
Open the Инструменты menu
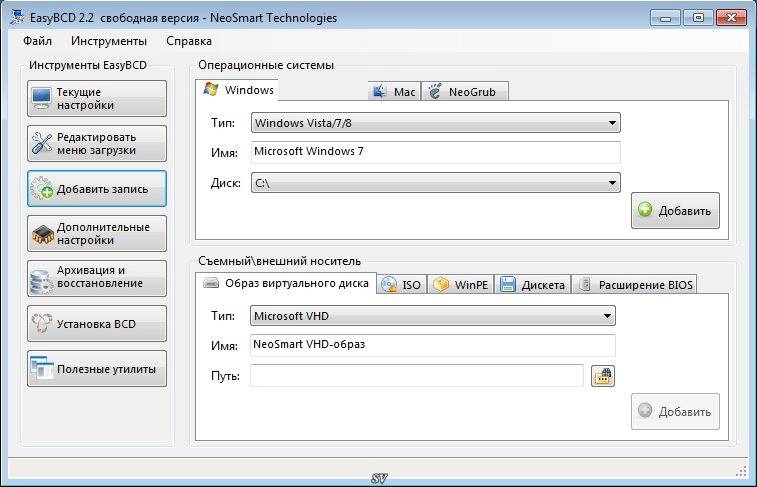click(x=109, y=41)
